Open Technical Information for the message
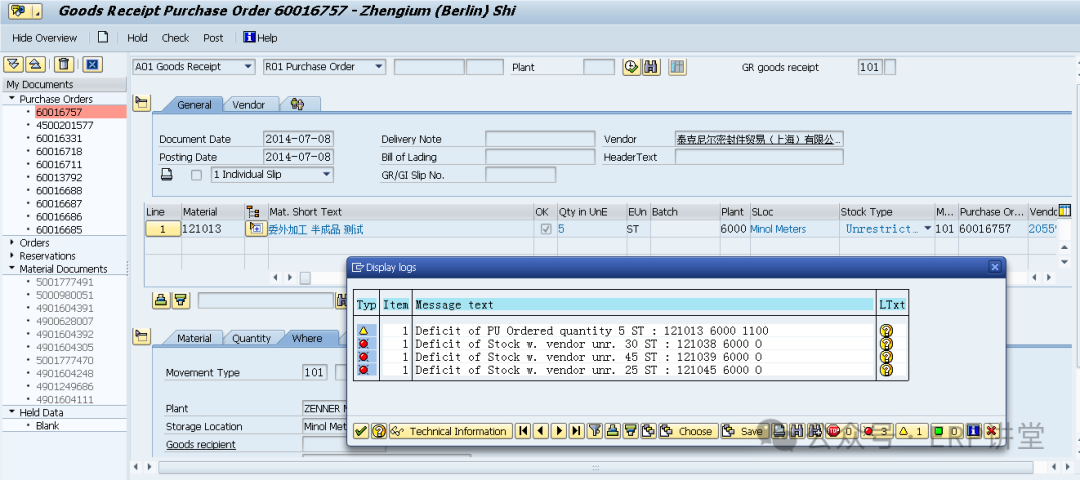This screenshot has width=1080, height=480. click(450, 431)
